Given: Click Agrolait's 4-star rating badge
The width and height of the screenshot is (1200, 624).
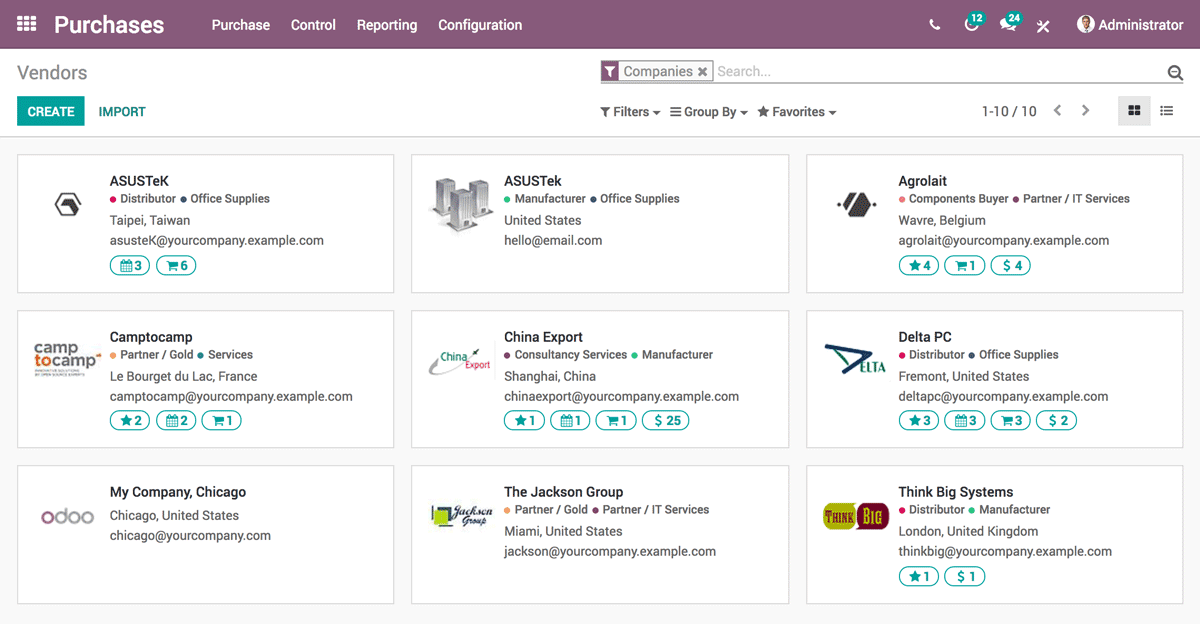Looking at the screenshot, I should [919, 265].
